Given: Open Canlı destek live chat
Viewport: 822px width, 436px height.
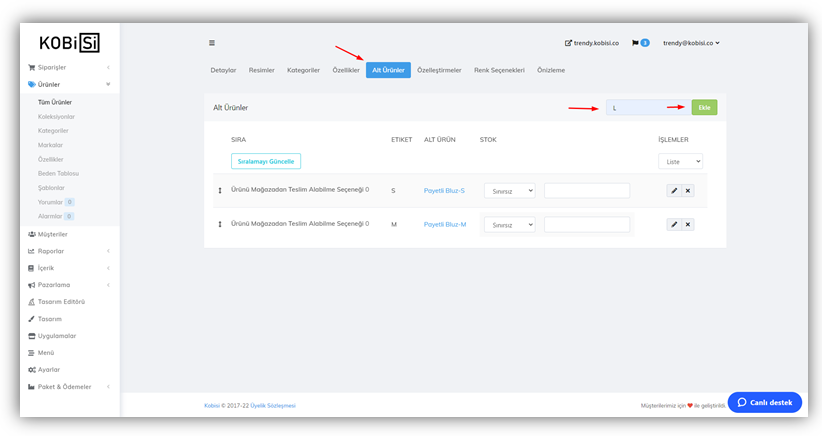Looking at the screenshot, I should coord(765,402).
